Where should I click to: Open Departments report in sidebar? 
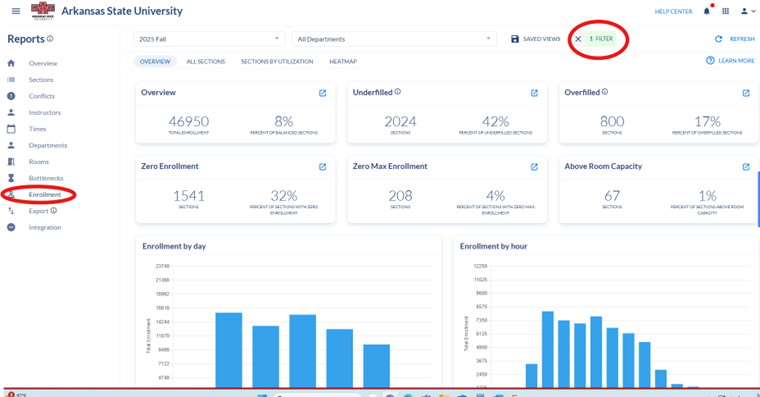tap(48, 146)
